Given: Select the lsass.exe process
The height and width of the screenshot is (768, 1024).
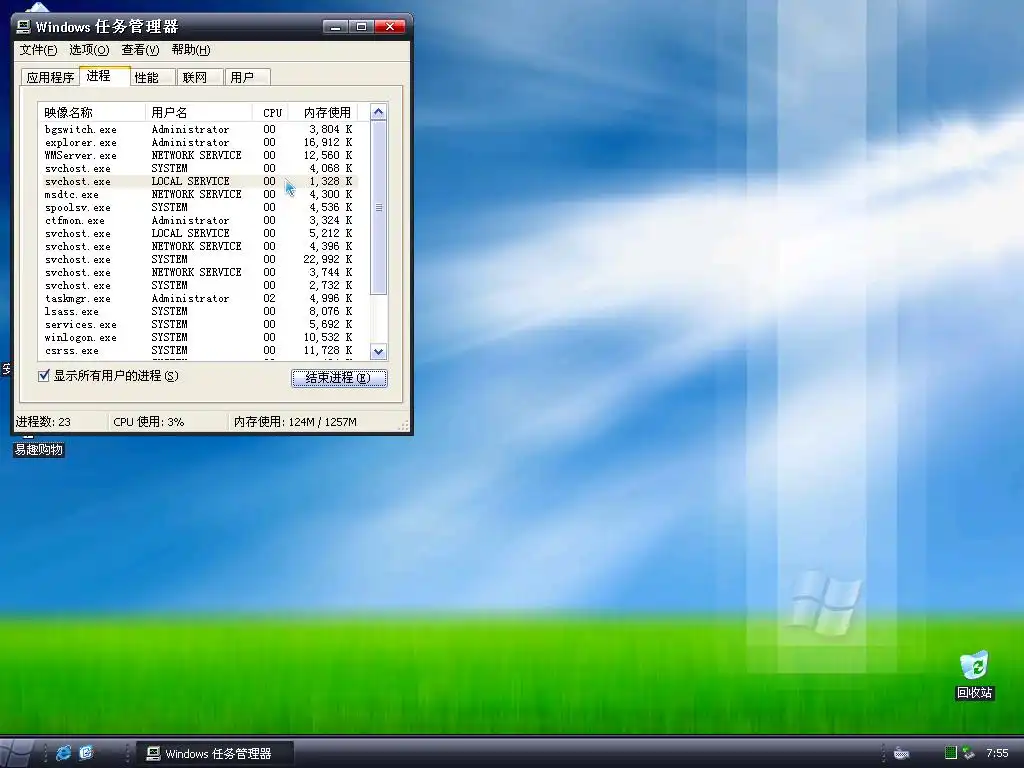Looking at the screenshot, I should coord(199,312).
